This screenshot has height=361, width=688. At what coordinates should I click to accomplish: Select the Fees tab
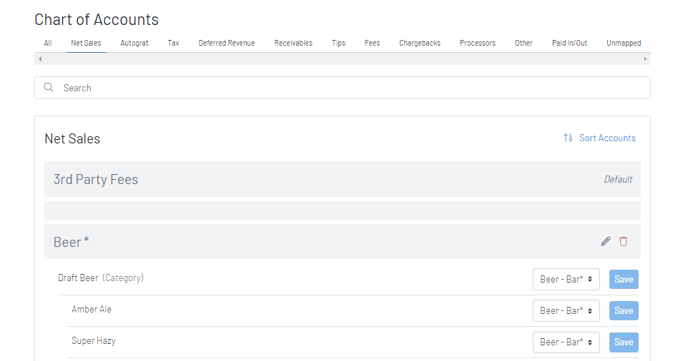pos(372,43)
